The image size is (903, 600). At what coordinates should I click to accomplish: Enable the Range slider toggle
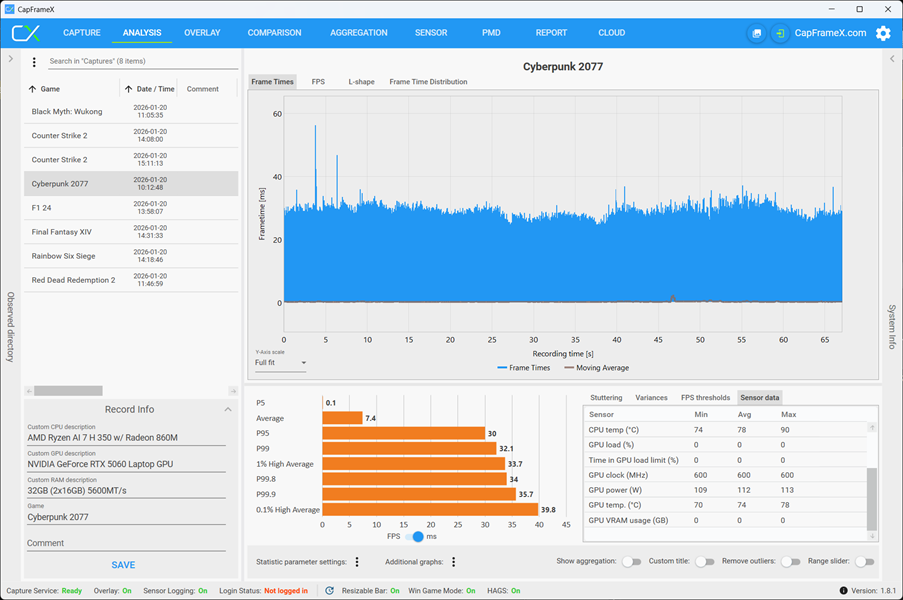click(x=864, y=561)
